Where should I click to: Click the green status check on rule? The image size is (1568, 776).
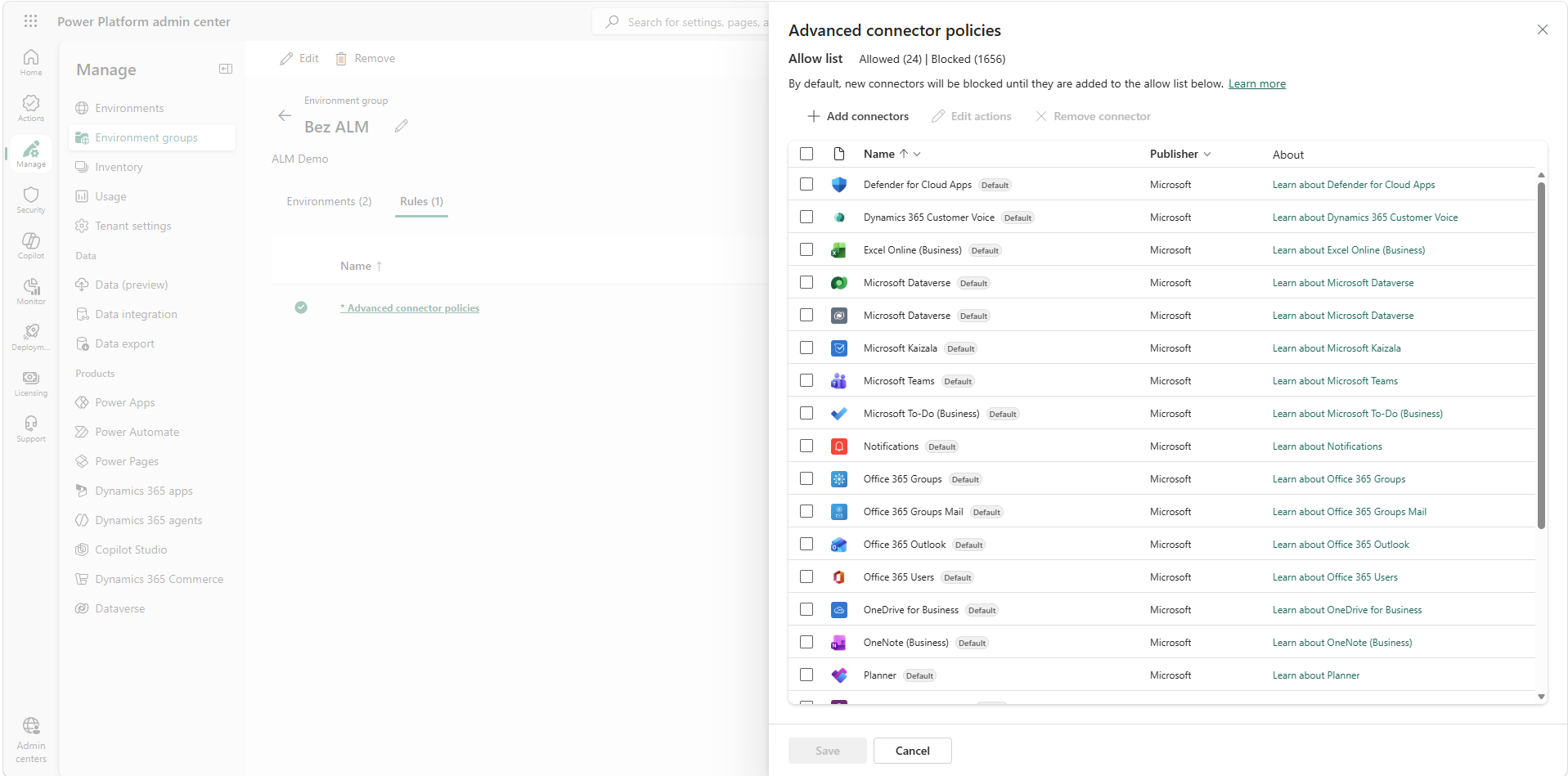click(301, 307)
